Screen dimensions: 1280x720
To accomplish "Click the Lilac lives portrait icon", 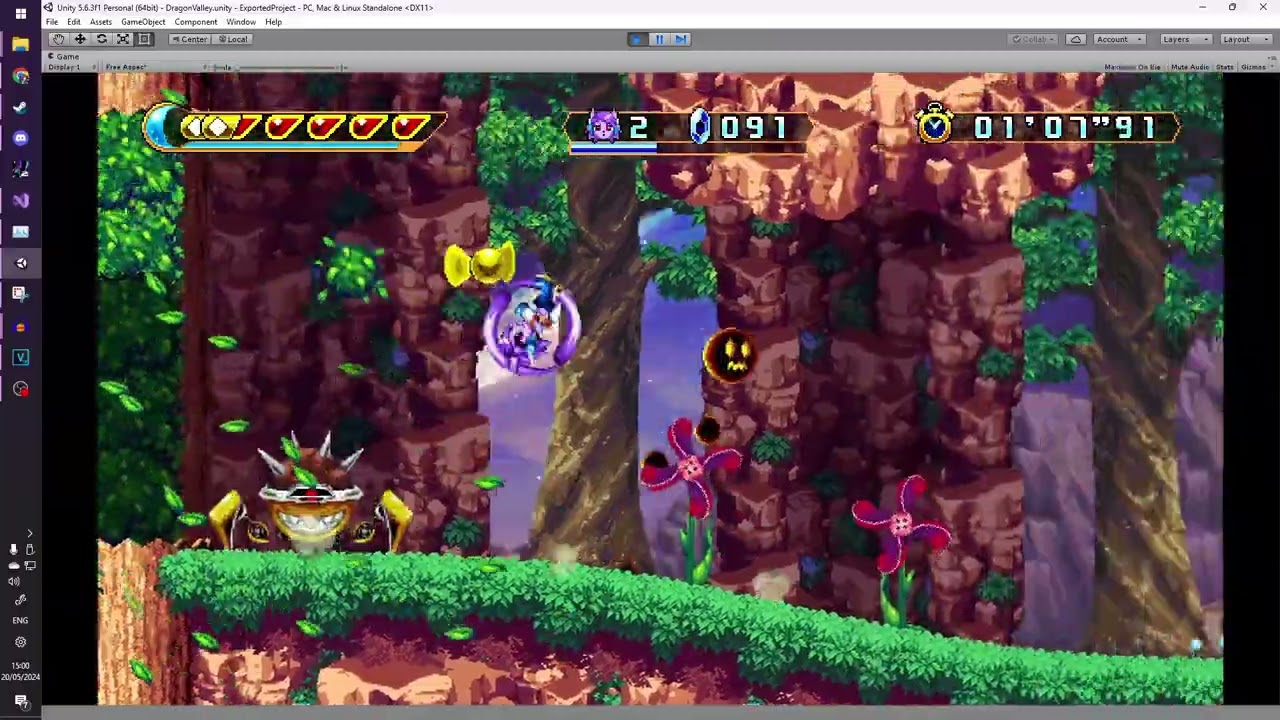I will (603, 126).
